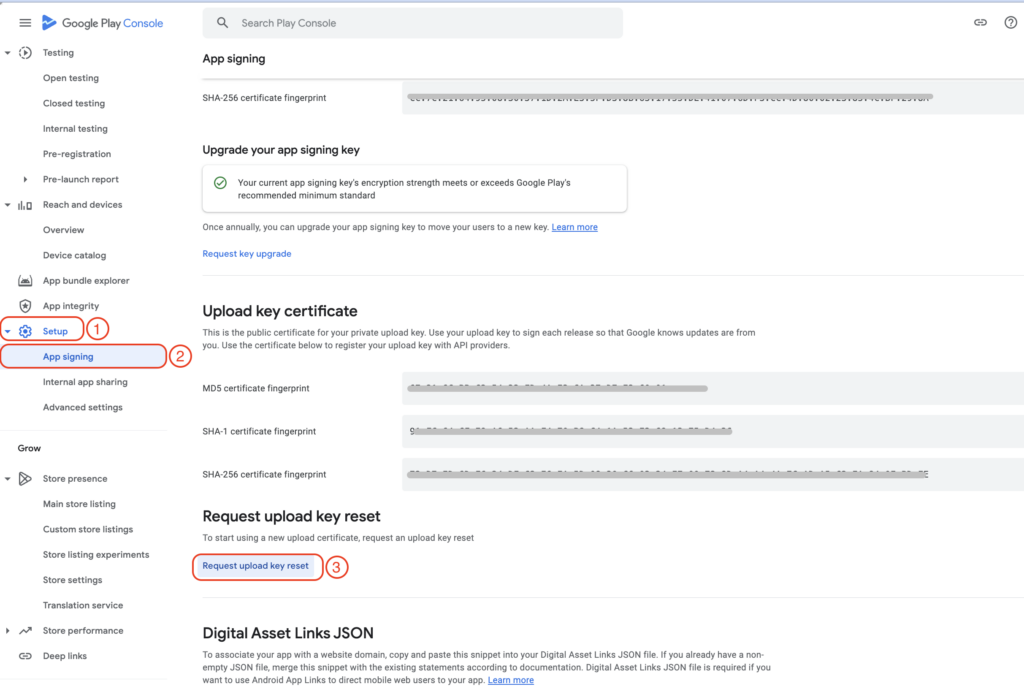The width and height of the screenshot is (1024, 689).
Task: Click the Google Play Console logo
Action: point(103,23)
